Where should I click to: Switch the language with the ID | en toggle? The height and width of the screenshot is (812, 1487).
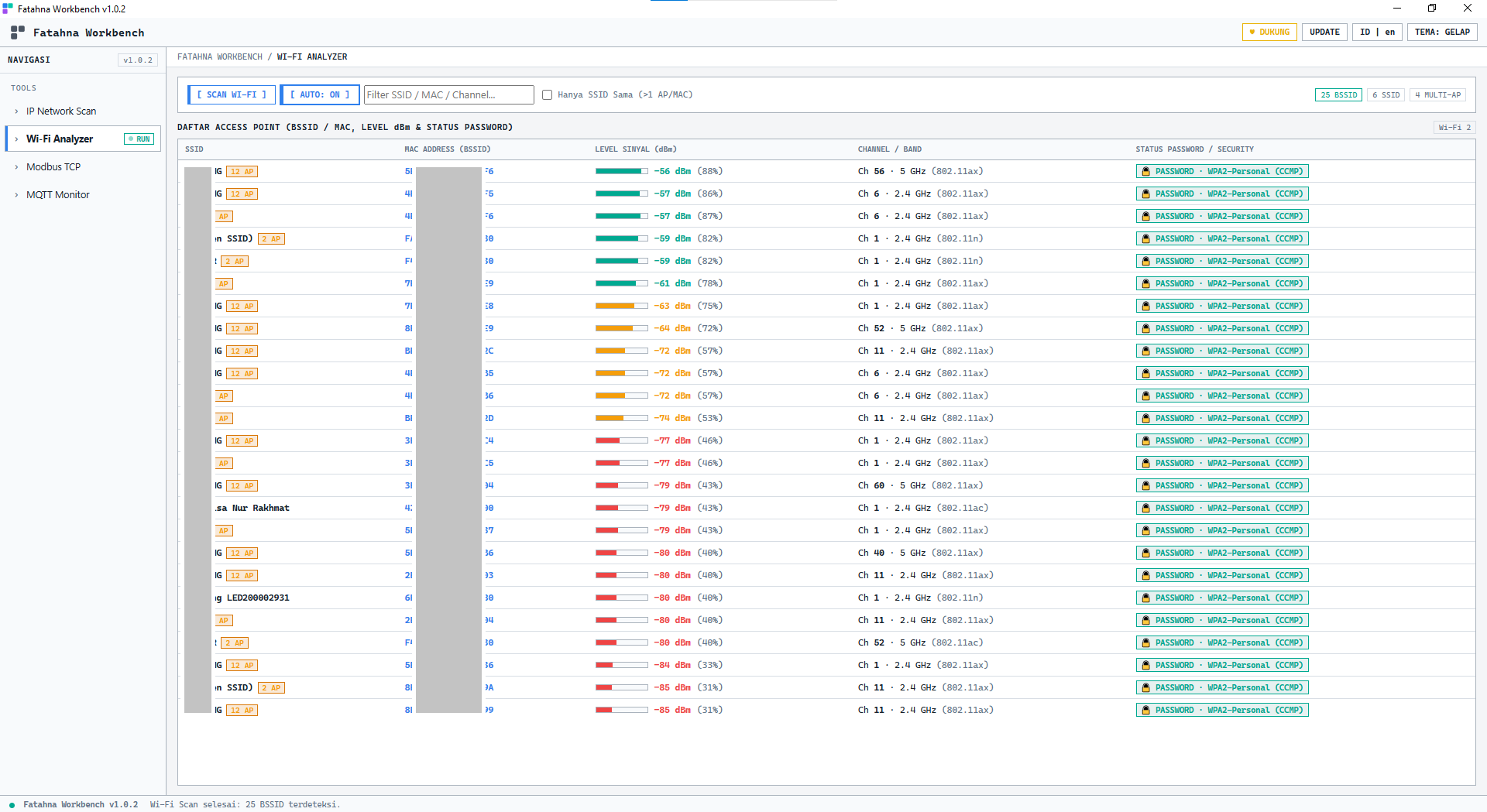click(1377, 33)
